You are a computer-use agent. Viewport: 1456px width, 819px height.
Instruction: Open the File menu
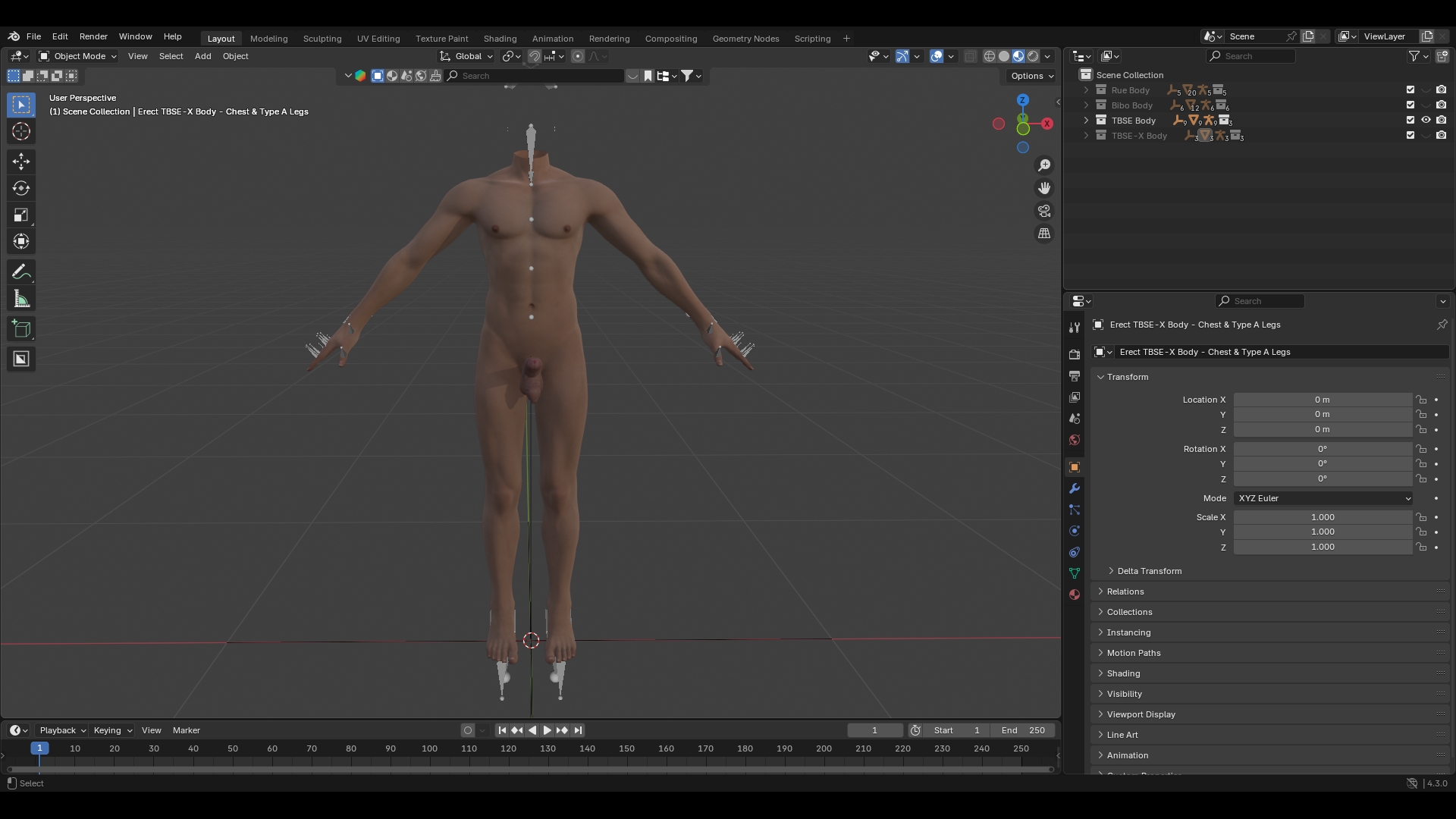coord(33,36)
